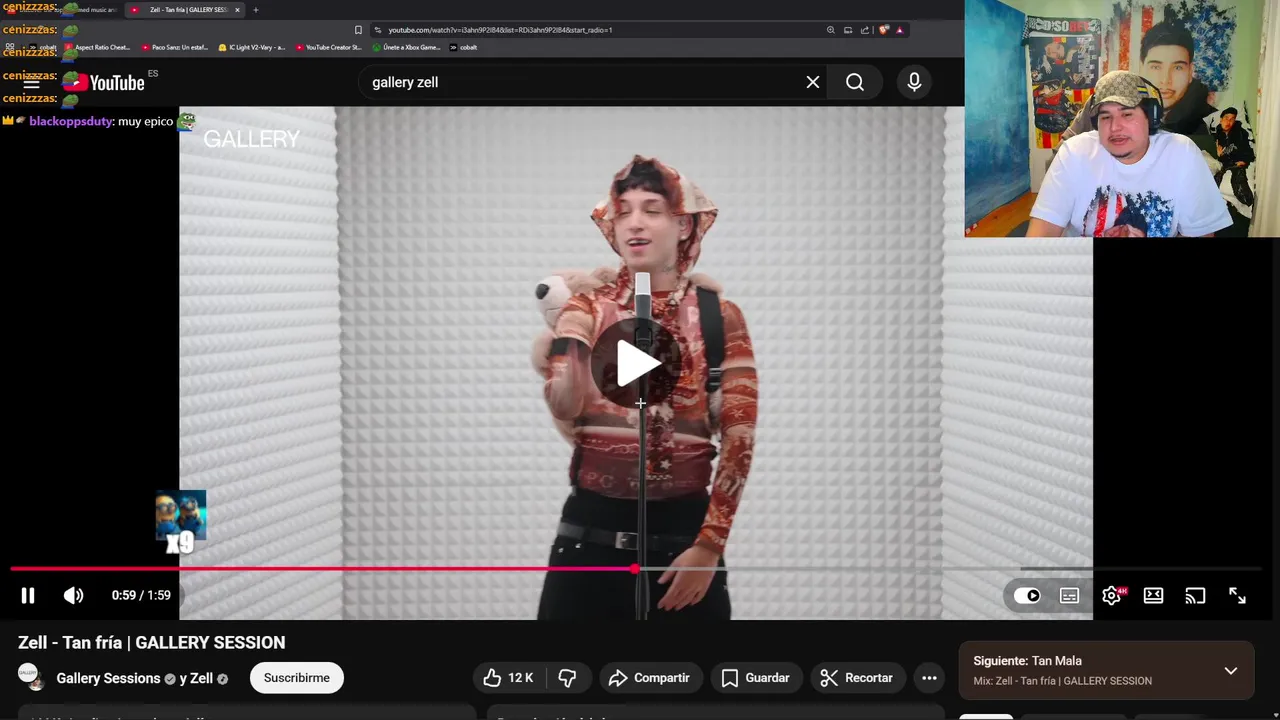The image size is (1280, 720).
Task: Open the Brave Rewards triangle icon
Action: point(899,30)
